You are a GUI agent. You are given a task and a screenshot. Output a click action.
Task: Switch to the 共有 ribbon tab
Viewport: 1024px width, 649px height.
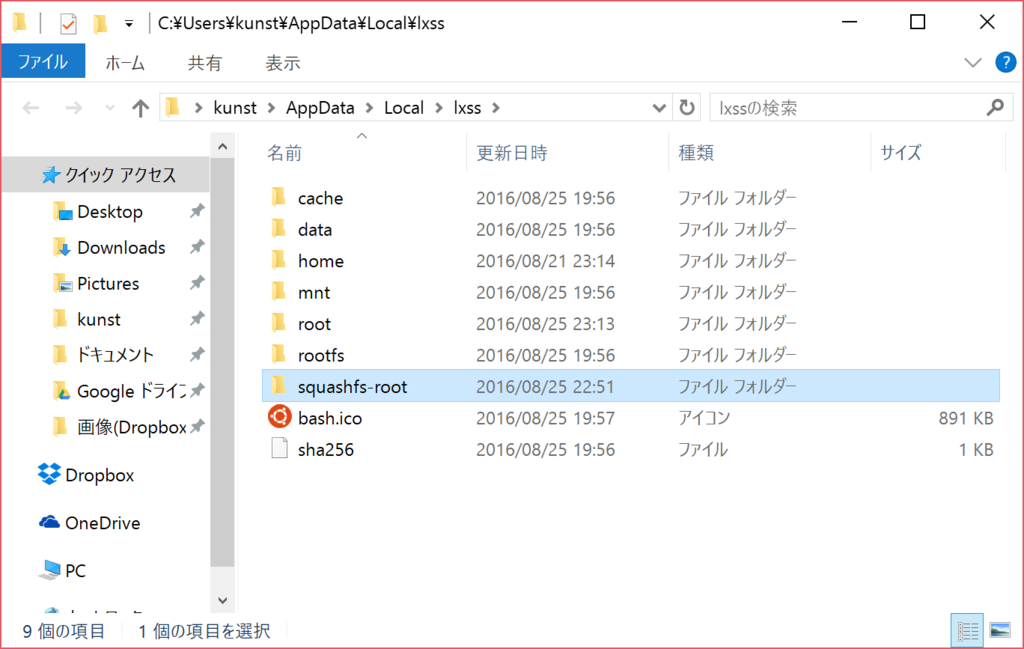pyautogui.click(x=205, y=63)
